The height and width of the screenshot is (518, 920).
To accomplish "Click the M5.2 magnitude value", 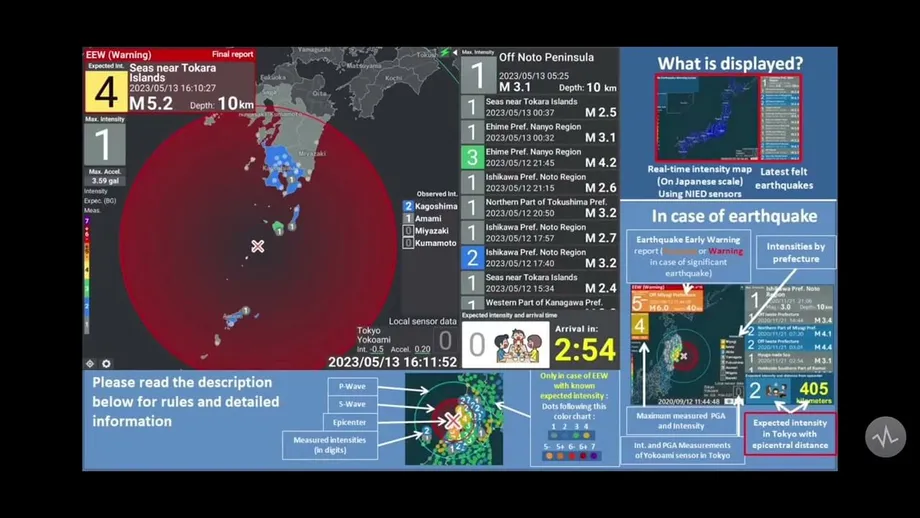I will tap(151, 104).
